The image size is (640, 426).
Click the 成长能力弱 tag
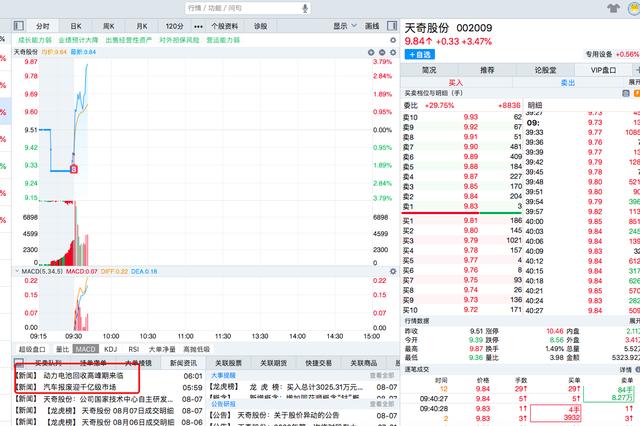35,40
